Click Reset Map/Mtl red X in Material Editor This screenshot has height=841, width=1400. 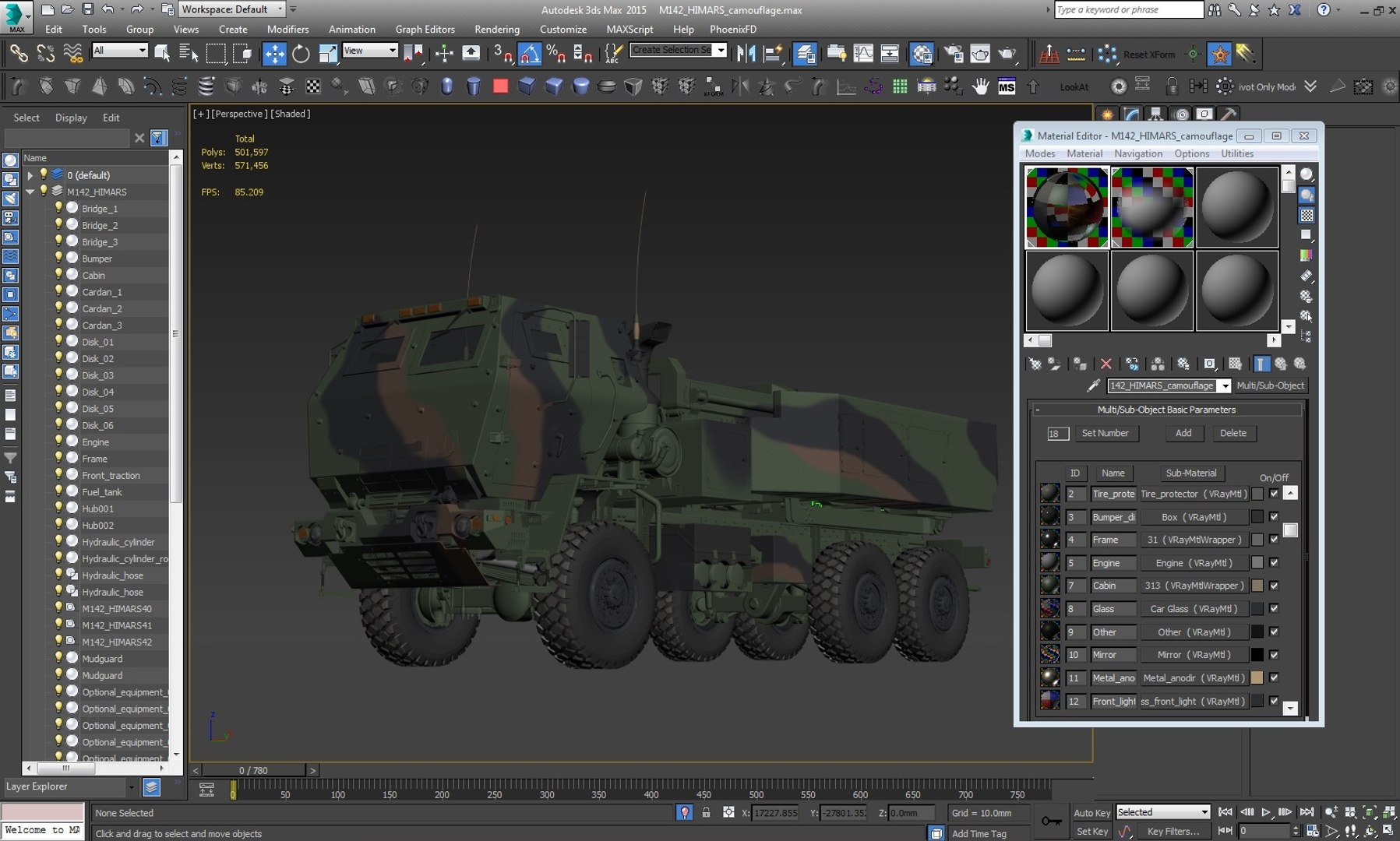tap(1106, 364)
